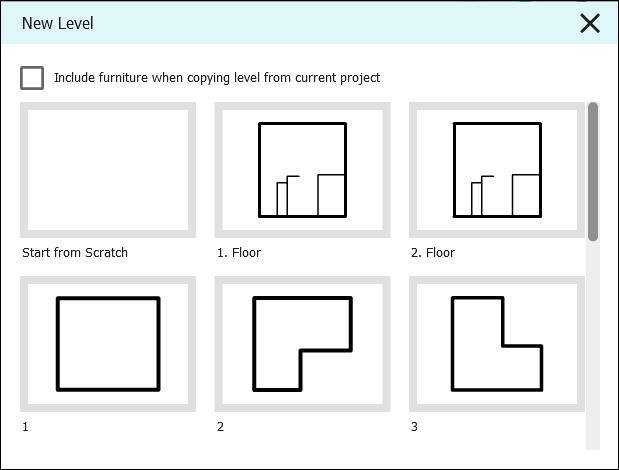The image size is (619, 470).
Task: Click caption '2' under the L-shaped template
Action: pyautogui.click(x=220, y=427)
